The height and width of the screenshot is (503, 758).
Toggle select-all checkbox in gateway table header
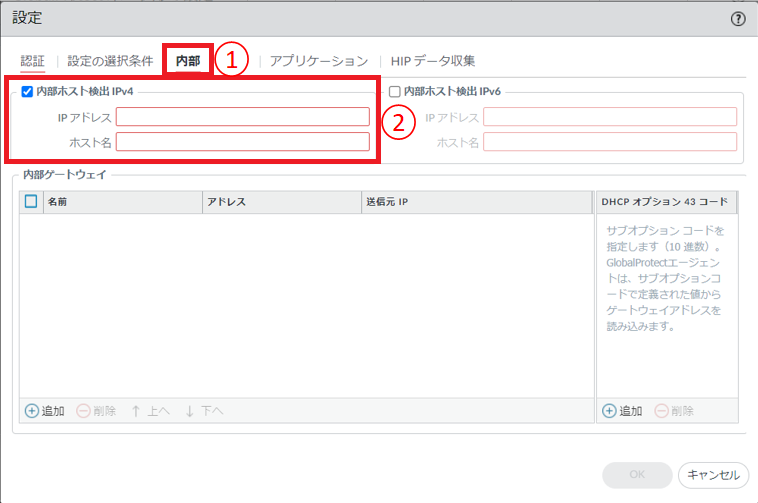click(x=31, y=201)
